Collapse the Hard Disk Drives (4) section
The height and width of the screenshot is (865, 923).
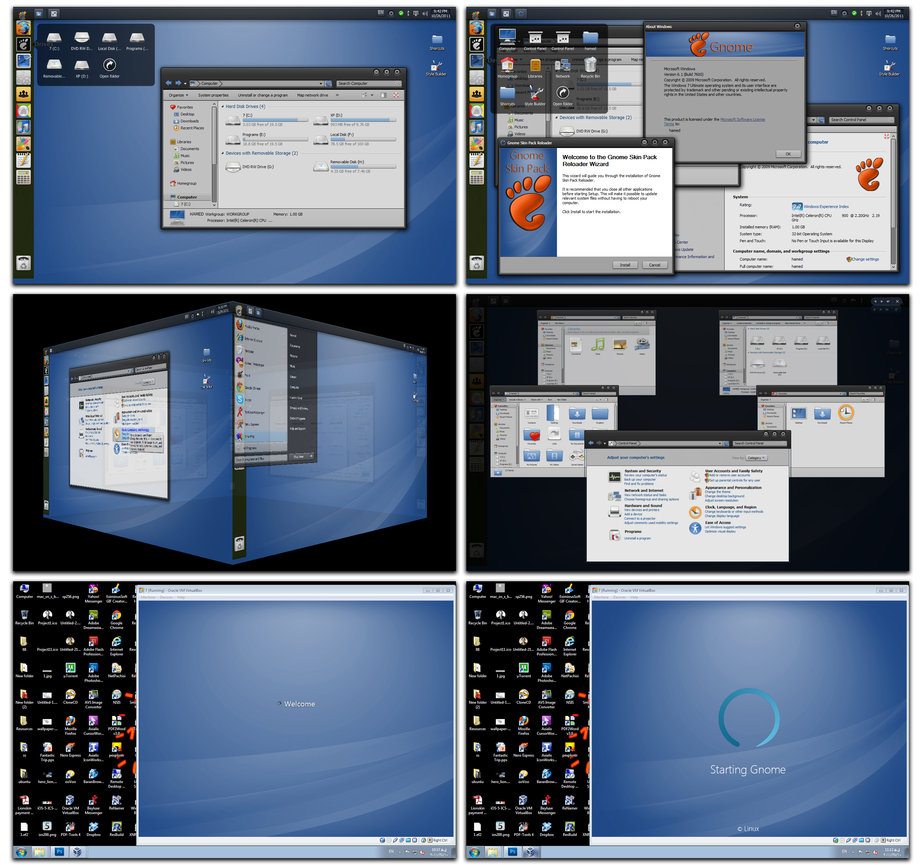click(x=224, y=106)
